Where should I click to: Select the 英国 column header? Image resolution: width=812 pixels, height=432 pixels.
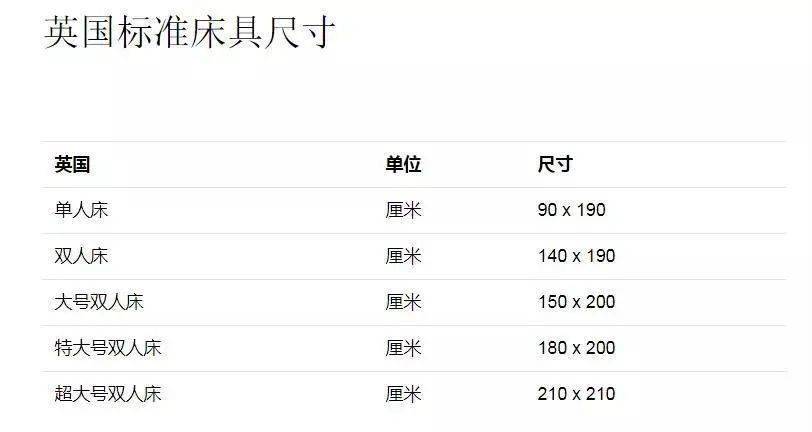[72, 165]
